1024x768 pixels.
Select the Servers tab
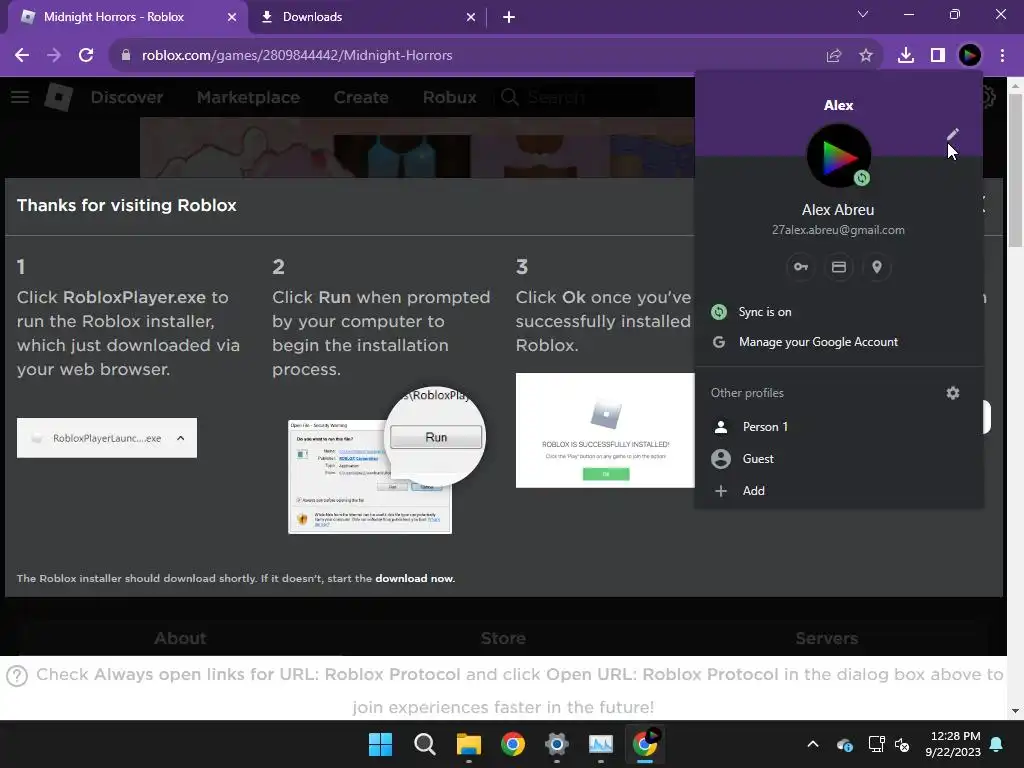pyautogui.click(x=826, y=638)
